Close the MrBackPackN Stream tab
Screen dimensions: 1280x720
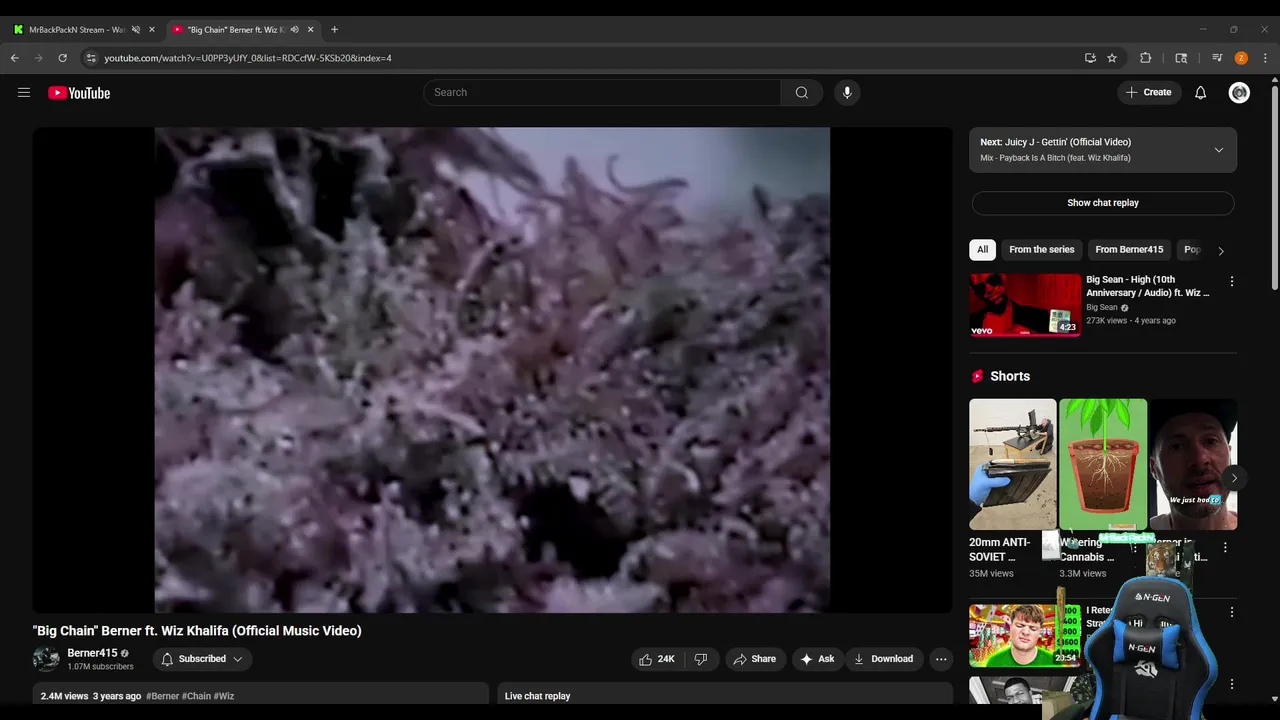152,30
